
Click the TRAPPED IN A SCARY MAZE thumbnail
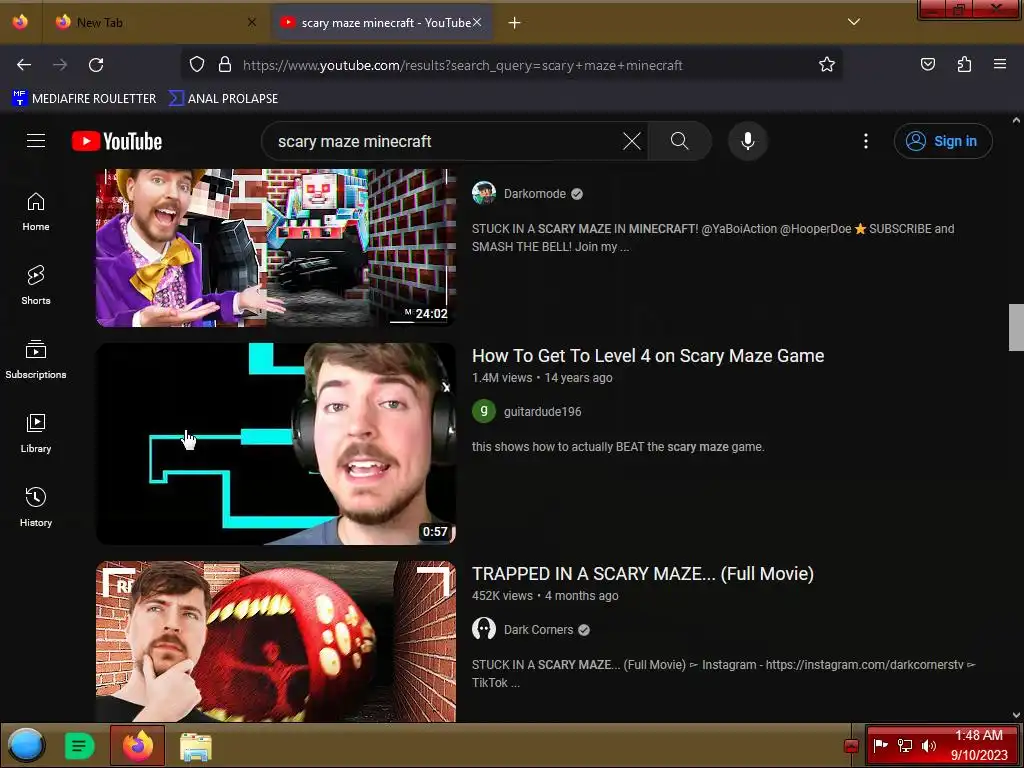276,641
